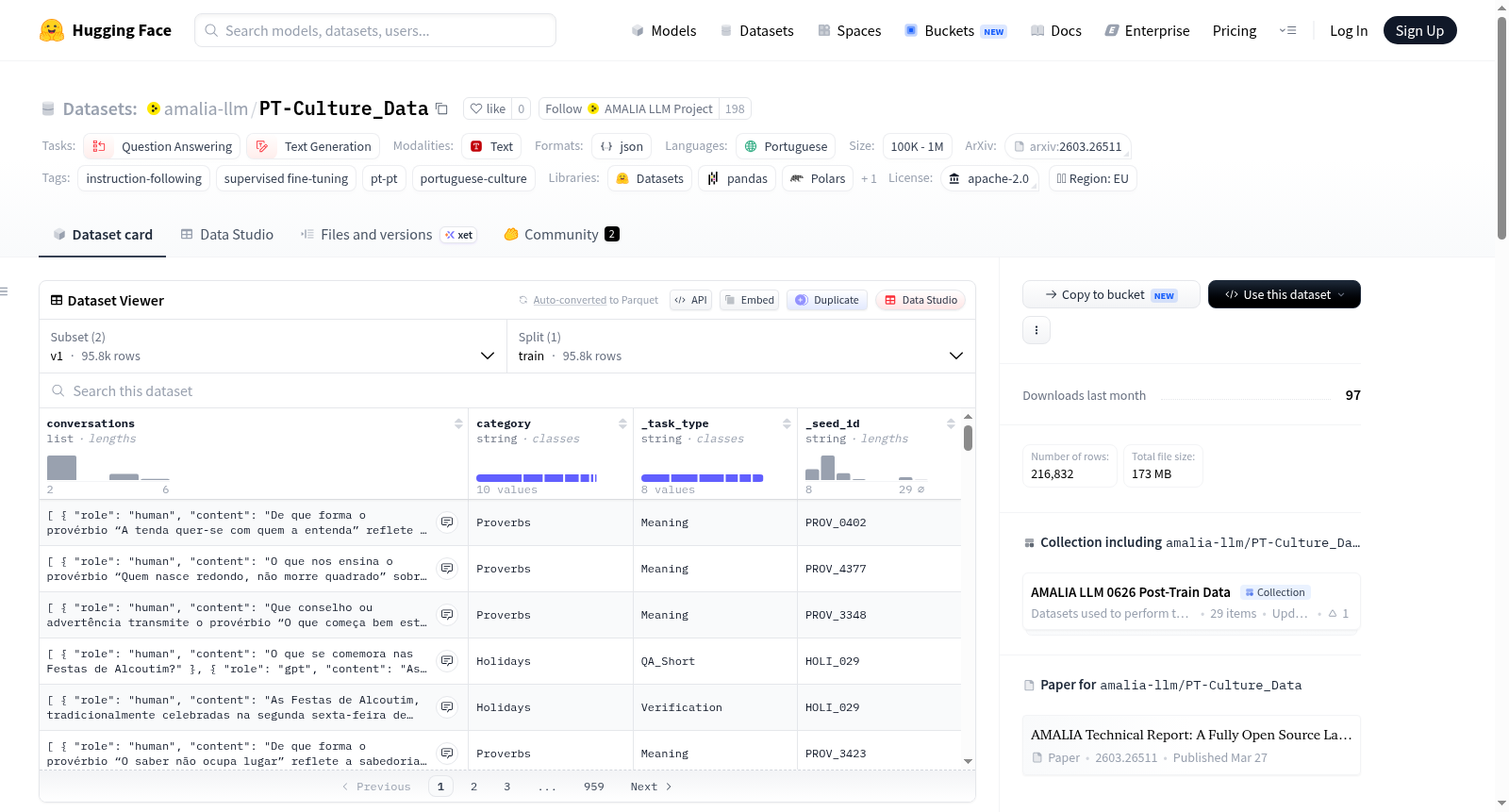Click the Embed button

(751, 300)
